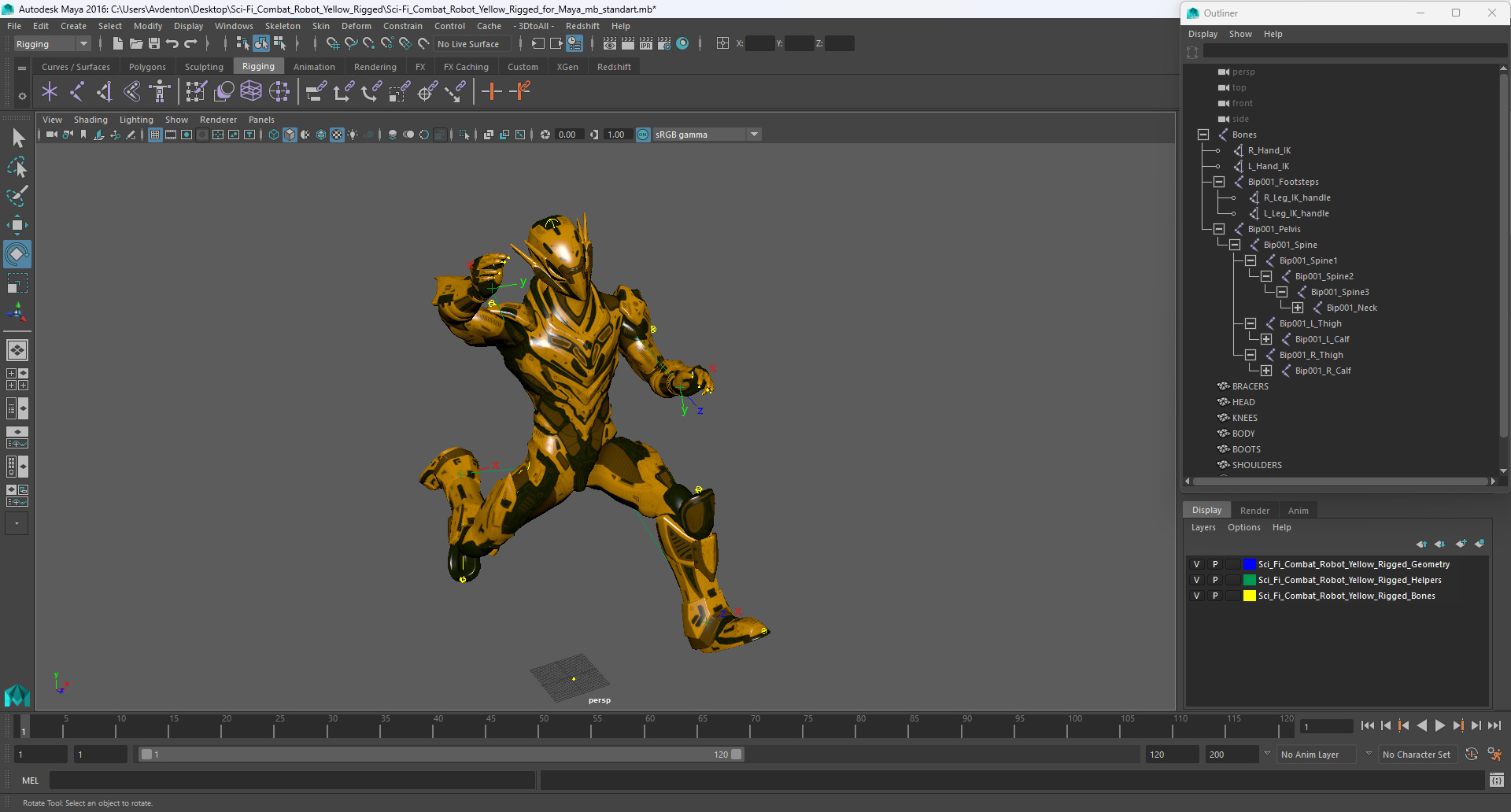Select the arrow Select tool
Viewport: 1511px width, 812px height.
click(17, 138)
